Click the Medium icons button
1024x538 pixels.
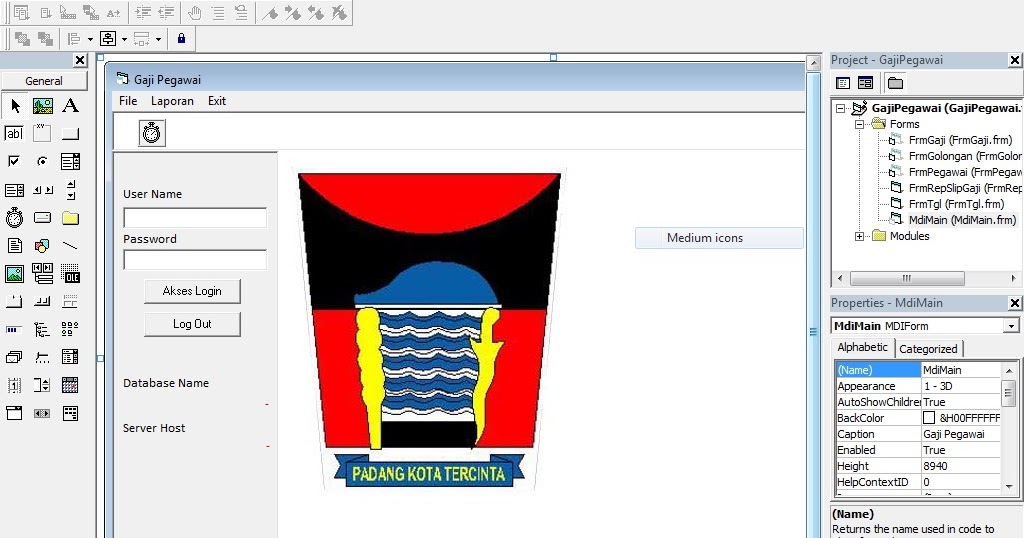point(719,238)
